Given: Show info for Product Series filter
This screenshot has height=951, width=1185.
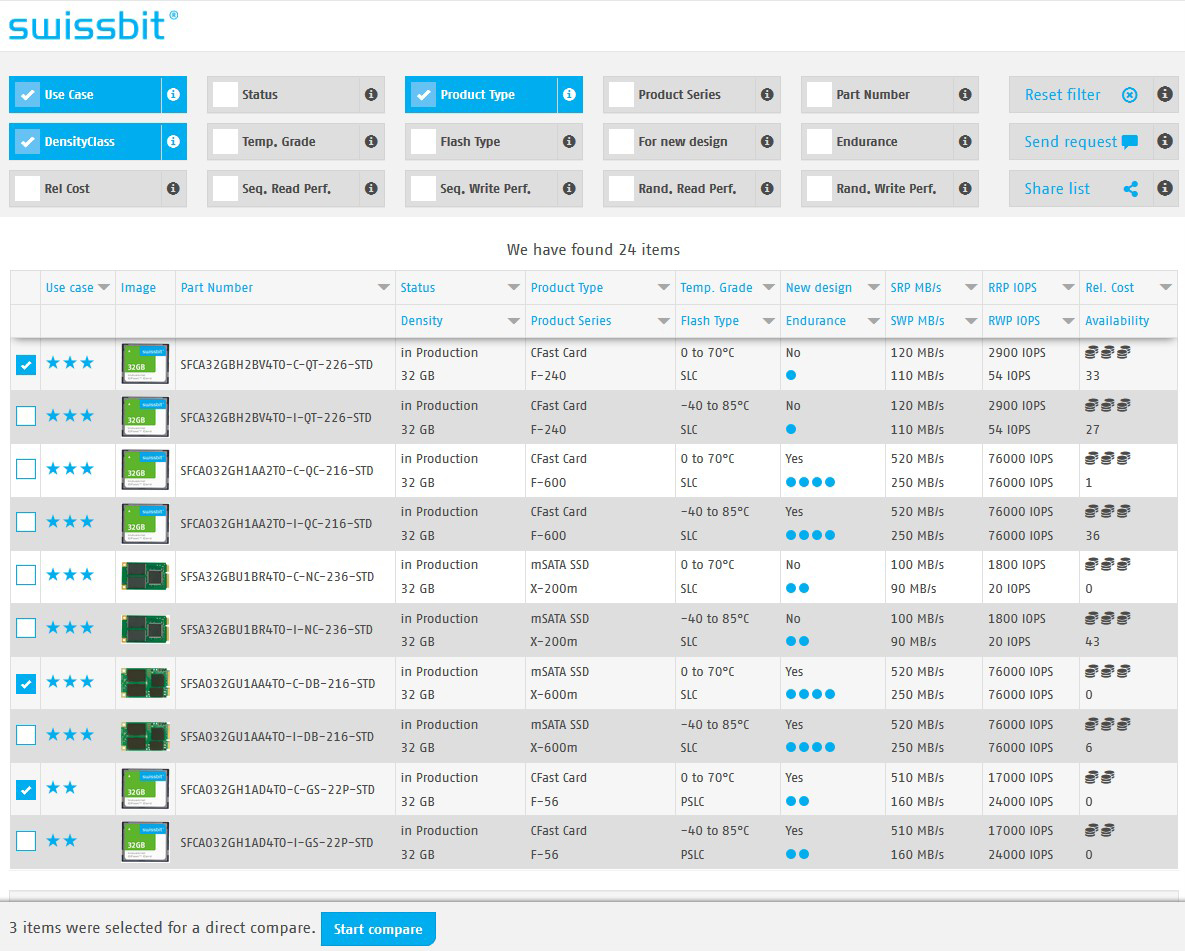Looking at the screenshot, I should tap(767, 94).
